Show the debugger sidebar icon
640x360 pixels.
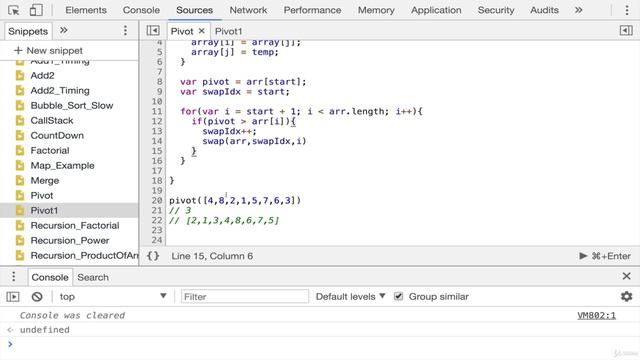click(x=626, y=31)
